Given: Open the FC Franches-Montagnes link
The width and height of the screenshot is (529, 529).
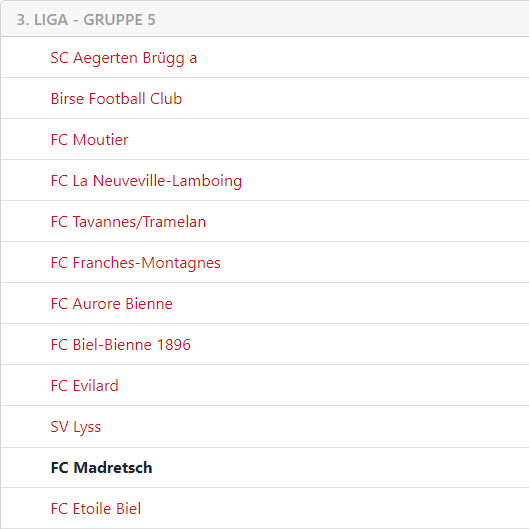Looking at the screenshot, I should (135, 263).
